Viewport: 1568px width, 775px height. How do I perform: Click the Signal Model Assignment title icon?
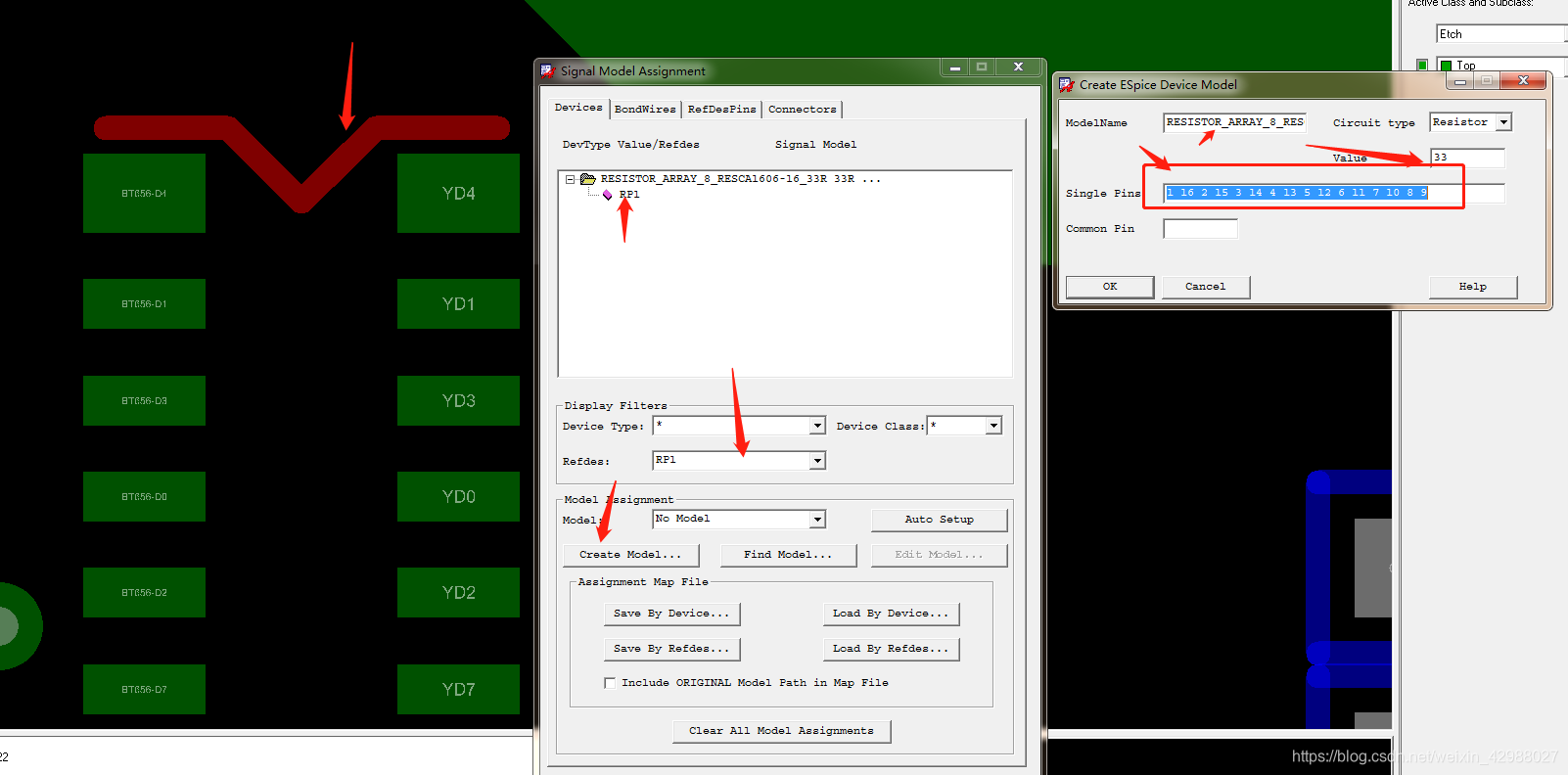(x=547, y=70)
